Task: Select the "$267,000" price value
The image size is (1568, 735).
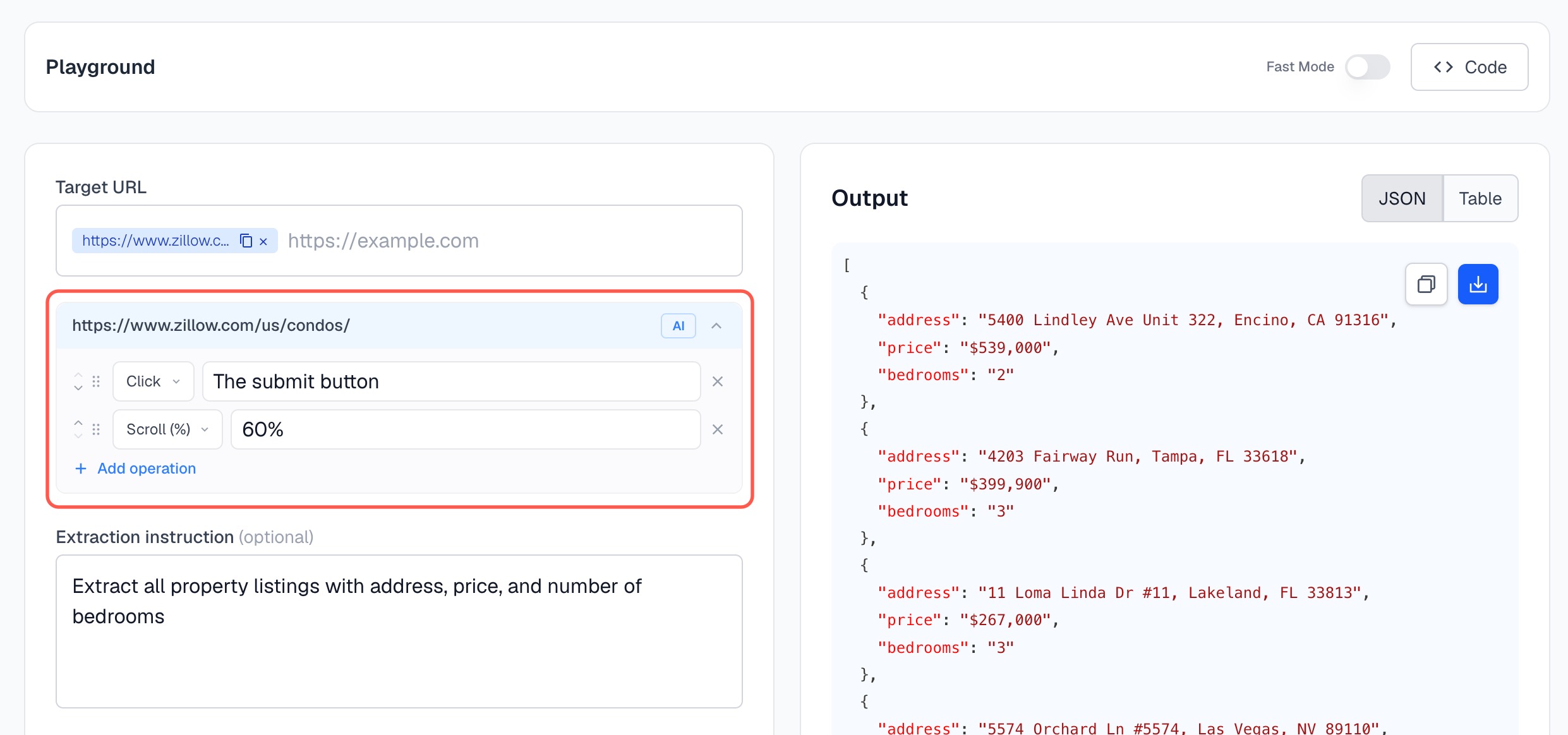Action: 1005,620
